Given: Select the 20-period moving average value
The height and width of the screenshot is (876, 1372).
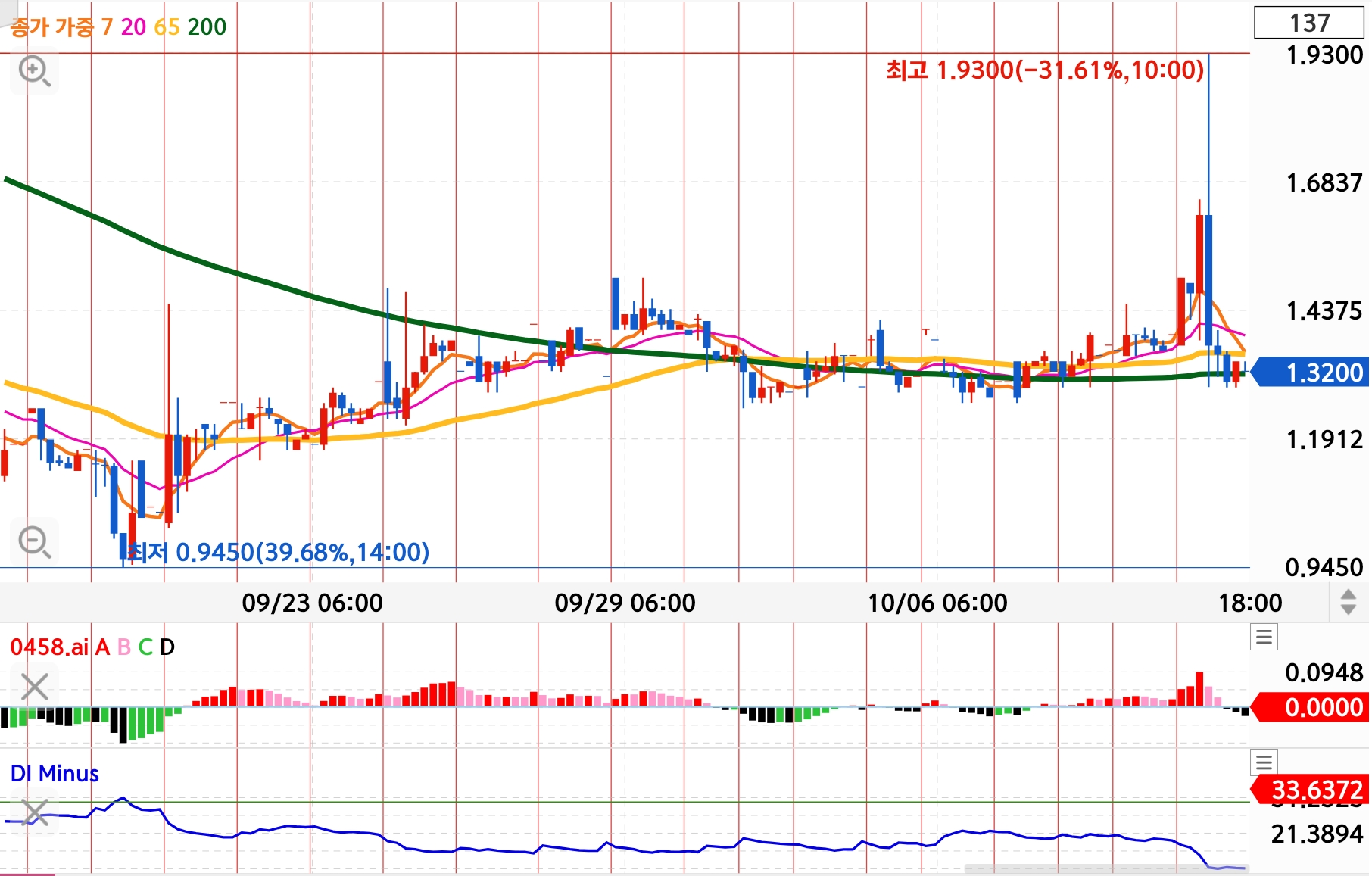Looking at the screenshot, I should pyautogui.click(x=133, y=27).
